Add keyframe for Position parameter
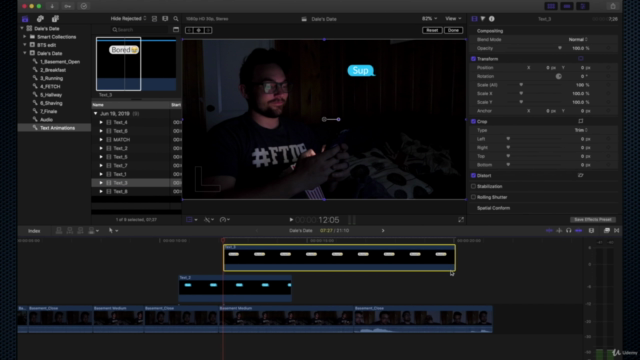640x360 pixels. pos(609,68)
